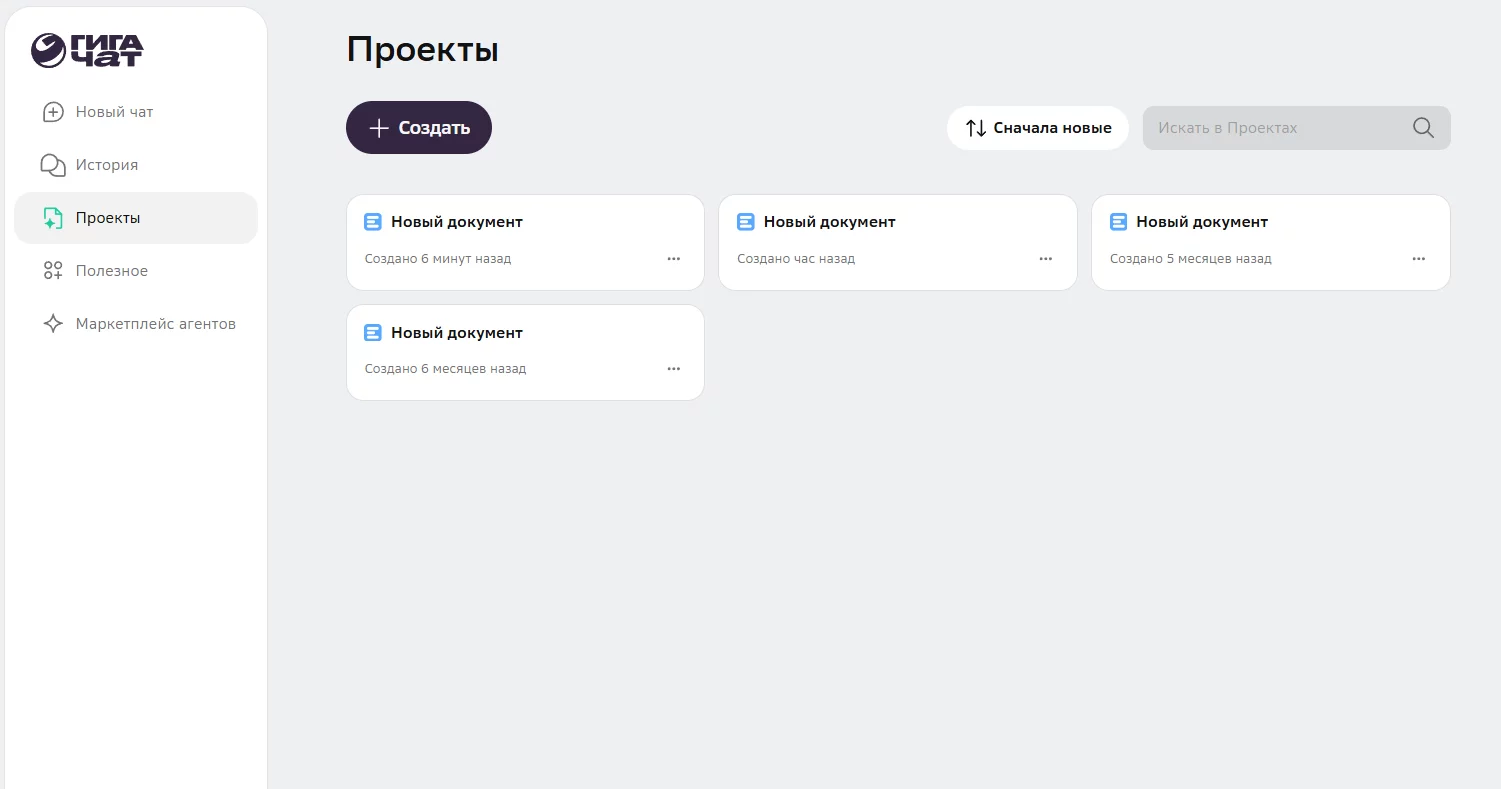Click document icon of 6 минут назад card

tap(373, 222)
